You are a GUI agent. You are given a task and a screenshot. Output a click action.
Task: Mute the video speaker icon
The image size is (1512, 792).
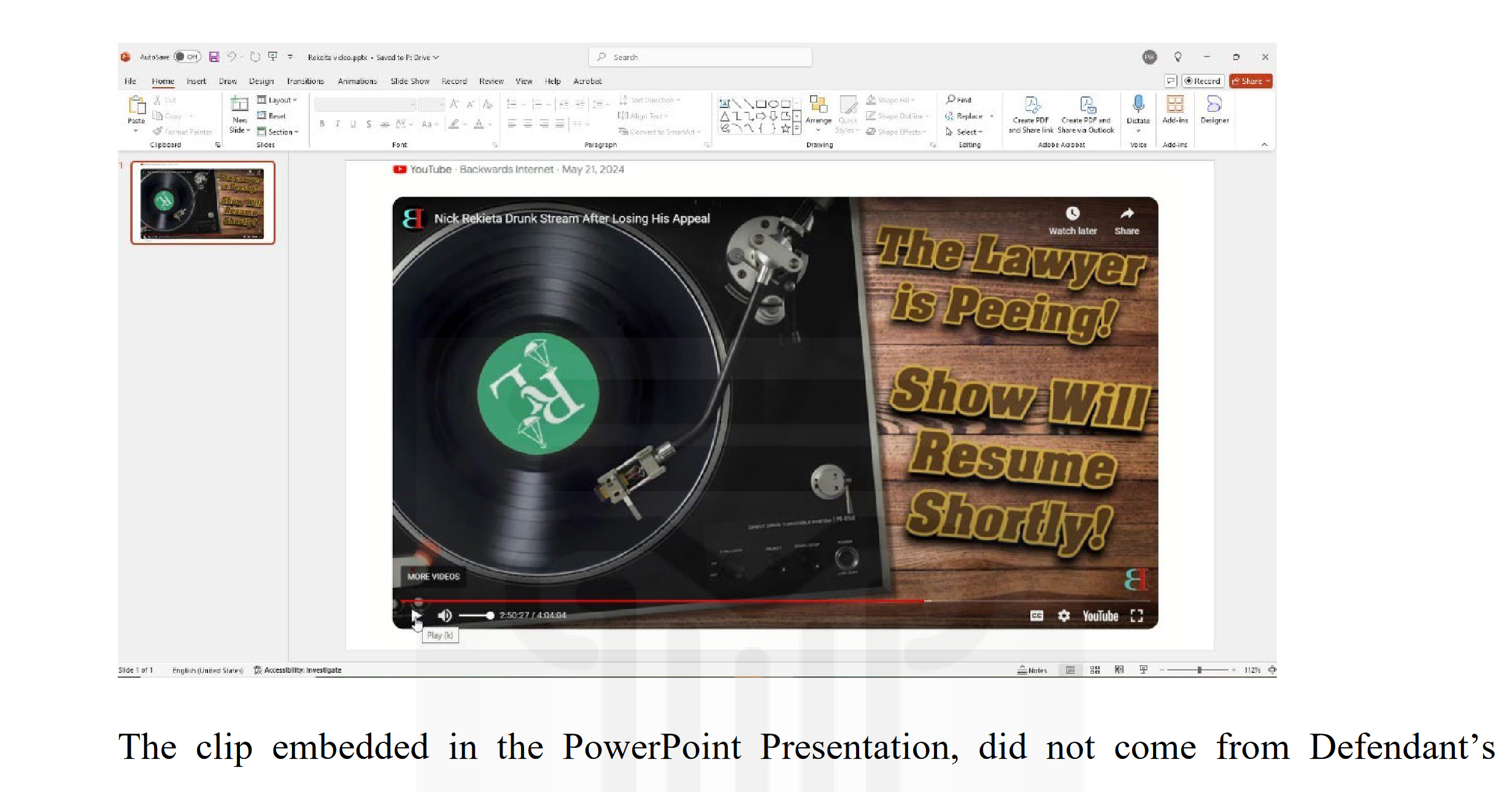coord(445,615)
